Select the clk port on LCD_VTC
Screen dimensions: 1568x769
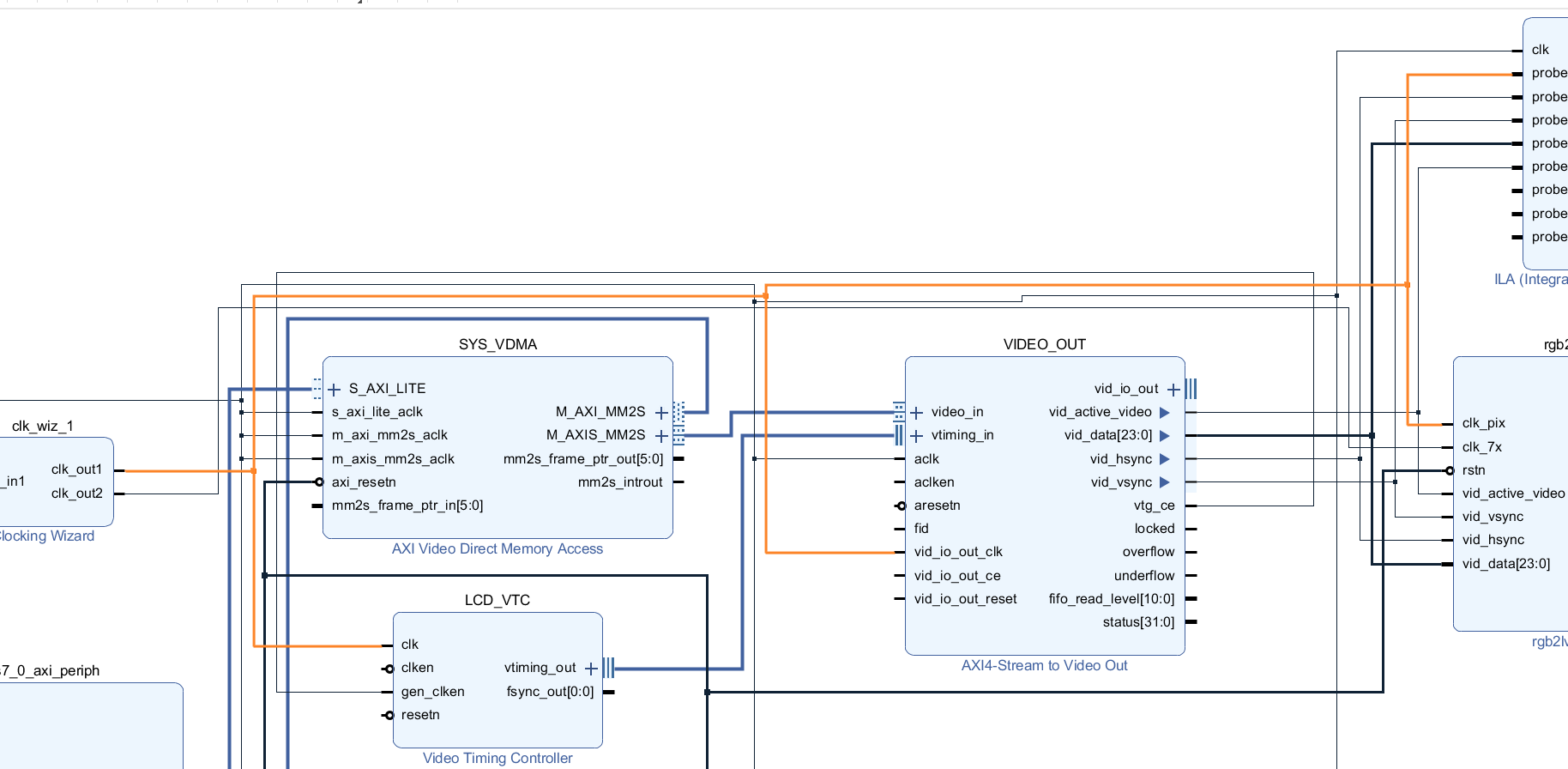[x=410, y=645]
